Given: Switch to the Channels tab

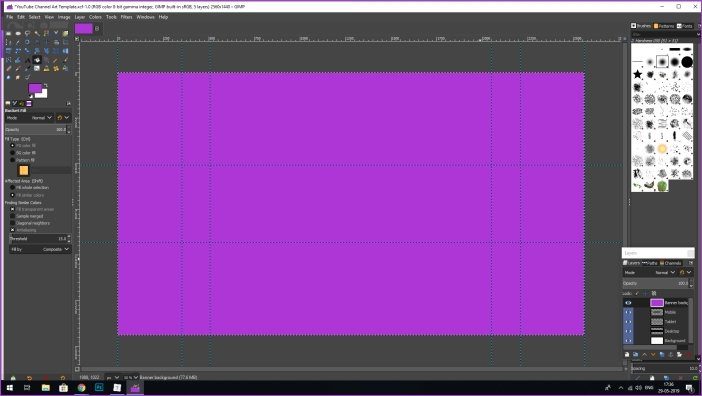Looking at the screenshot, I should coord(670,263).
